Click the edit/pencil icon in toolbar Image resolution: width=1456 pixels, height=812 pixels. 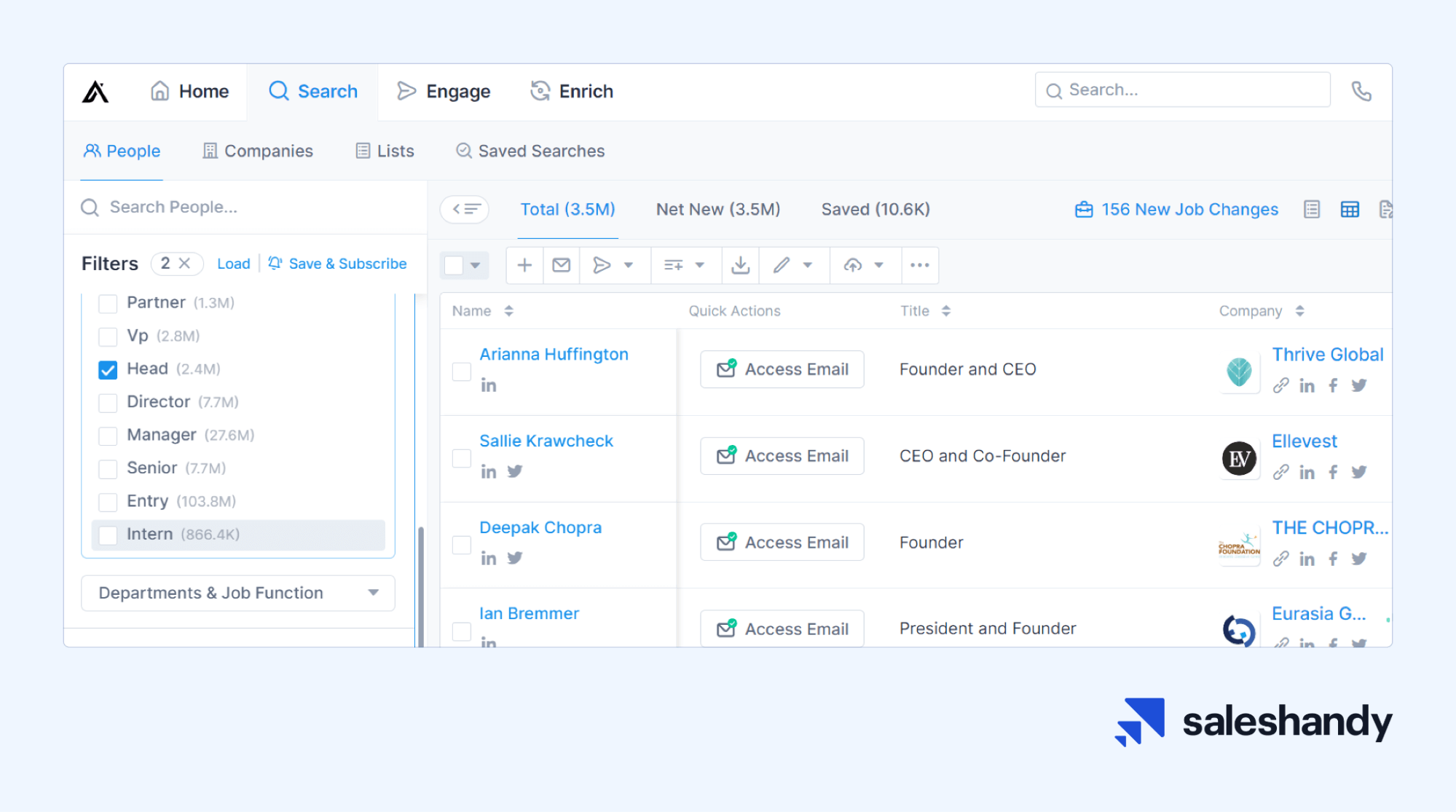[783, 265]
